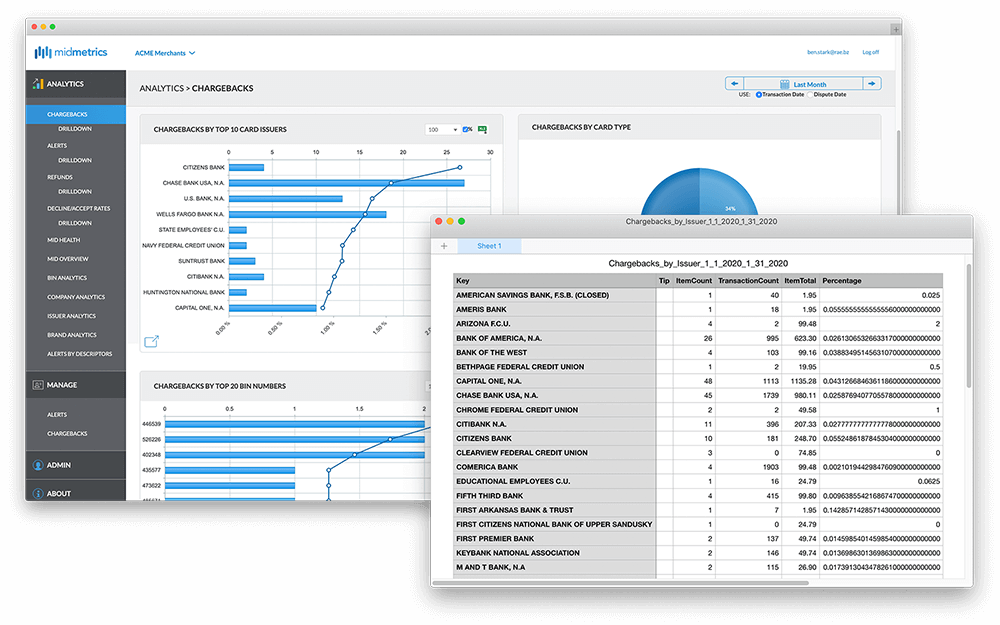Click the Admin user icon in sidebar
Viewport: 1000px width, 625px height.
pyautogui.click(x=38, y=465)
